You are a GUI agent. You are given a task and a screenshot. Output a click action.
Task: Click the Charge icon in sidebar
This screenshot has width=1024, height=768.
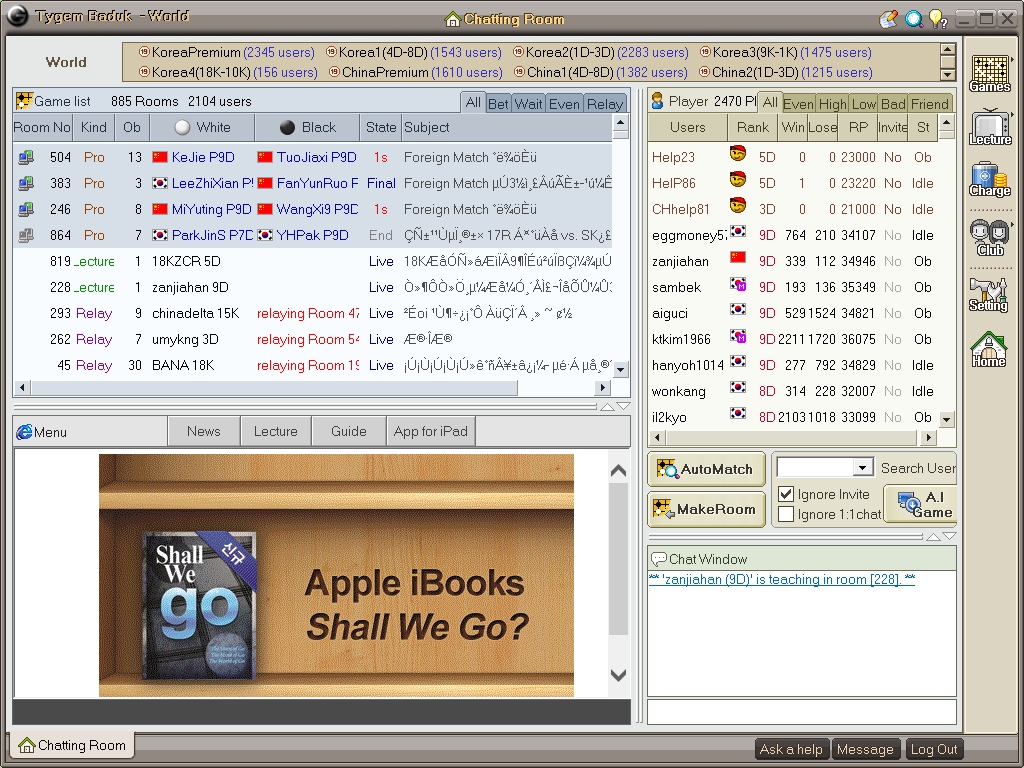(989, 180)
